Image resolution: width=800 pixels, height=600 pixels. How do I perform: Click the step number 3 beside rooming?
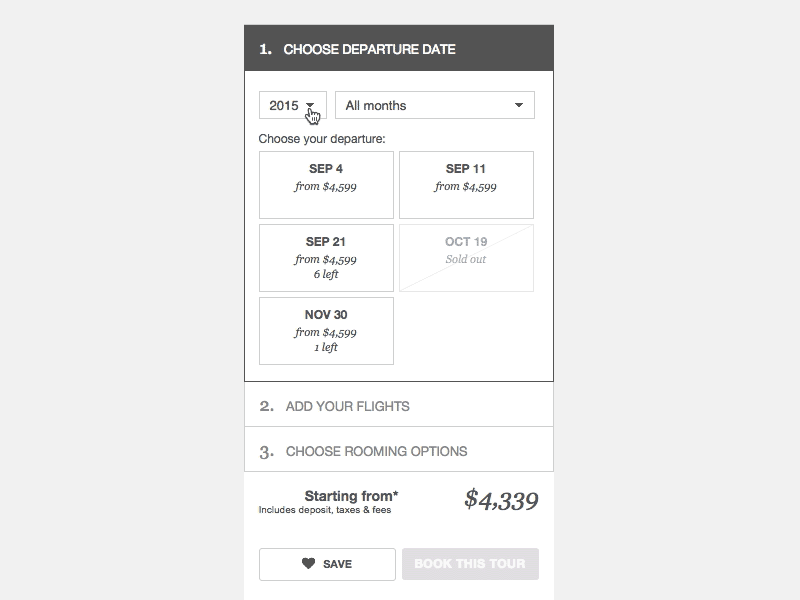pyautogui.click(x=266, y=452)
